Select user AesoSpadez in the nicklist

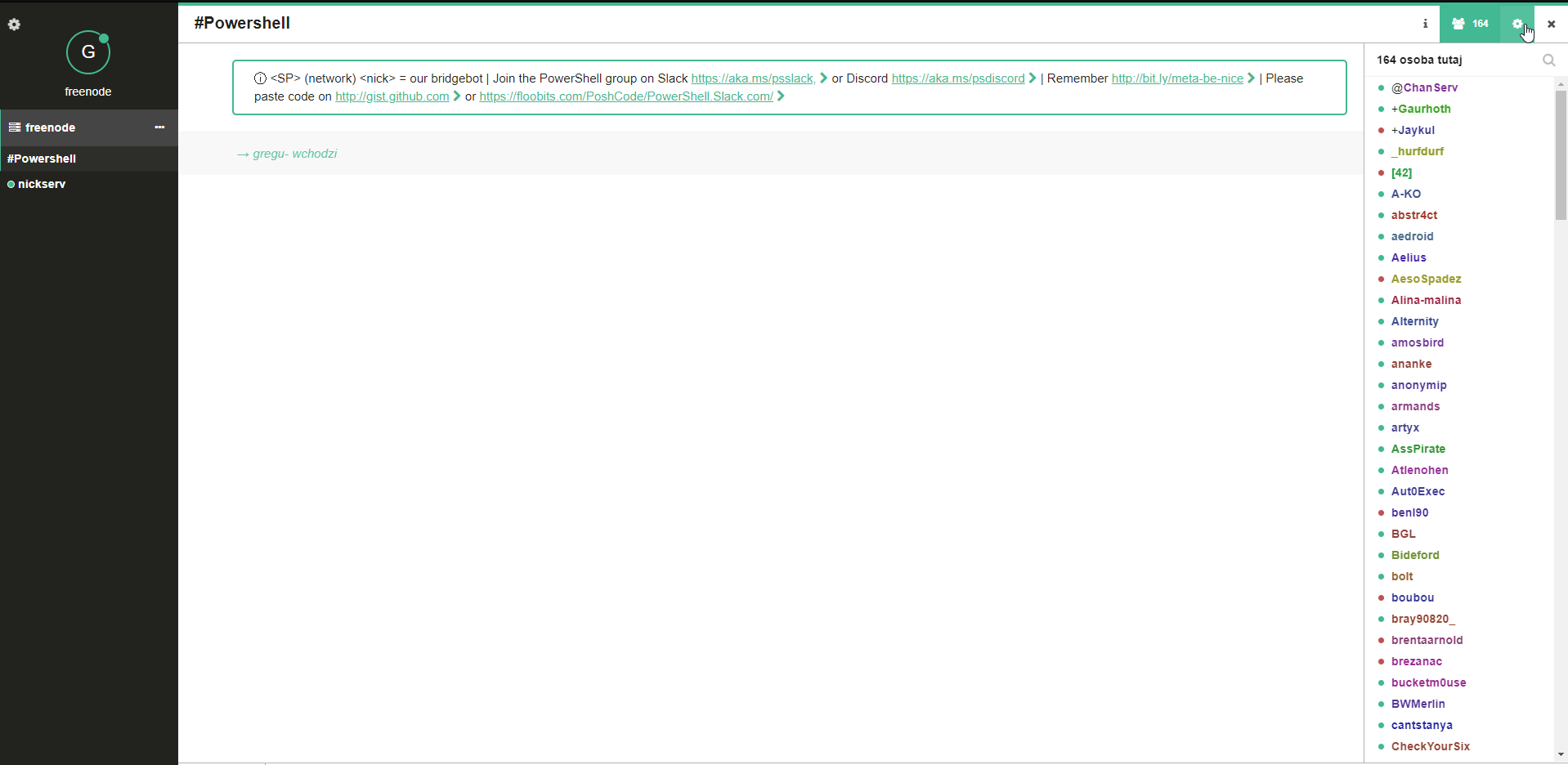point(1427,279)
